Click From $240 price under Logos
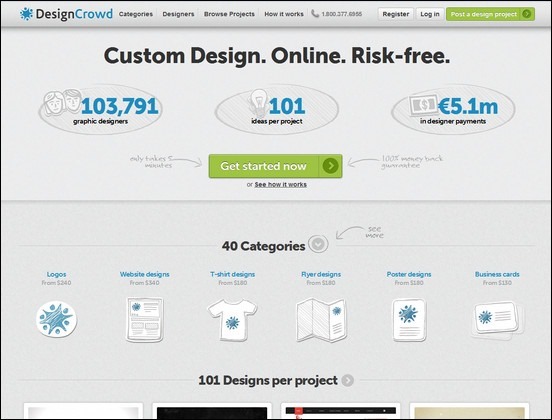552x420 pixels. (x=56, y=283)
